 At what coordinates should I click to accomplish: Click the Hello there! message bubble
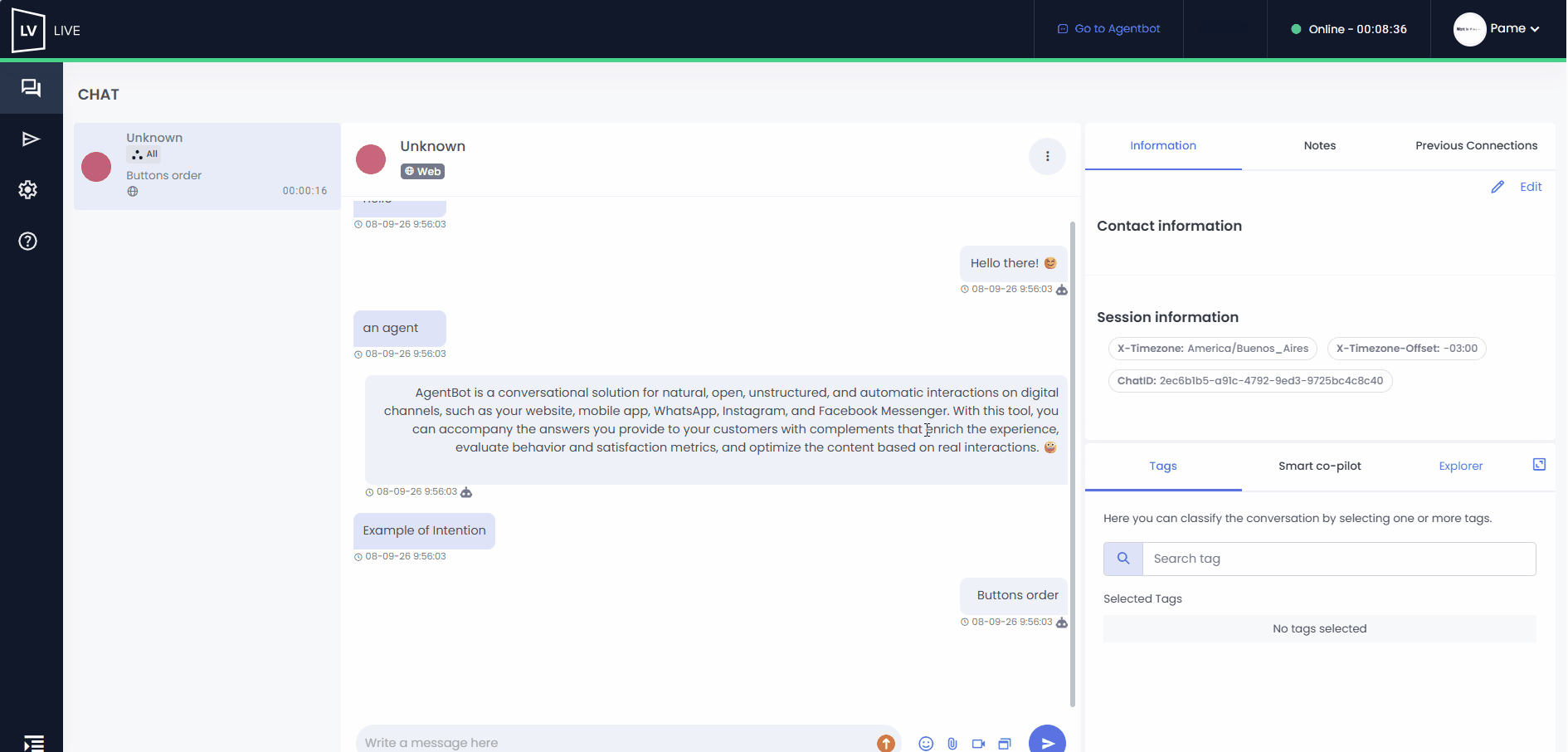[1013, 264]
